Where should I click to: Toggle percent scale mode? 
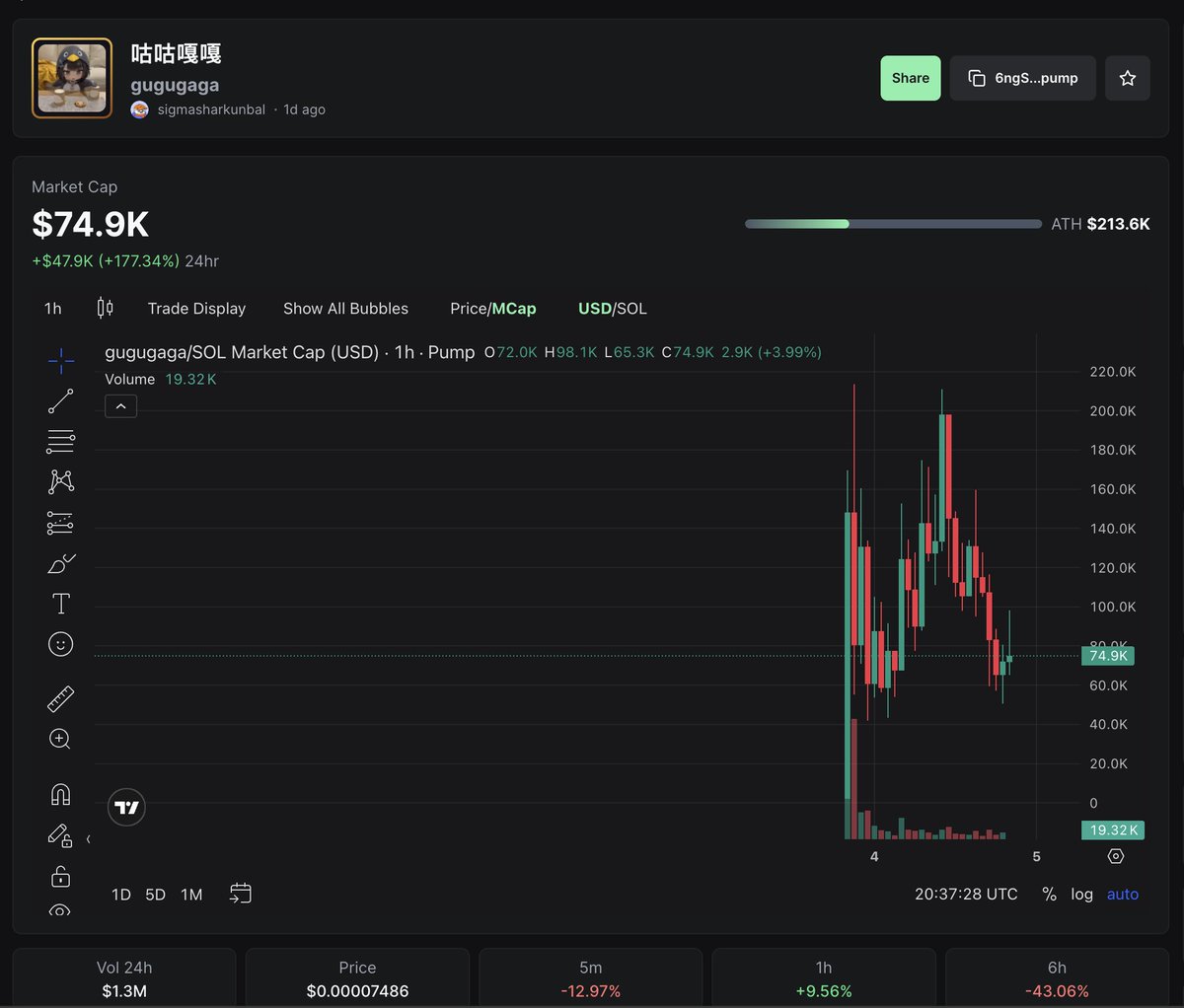coord(1050,894)
